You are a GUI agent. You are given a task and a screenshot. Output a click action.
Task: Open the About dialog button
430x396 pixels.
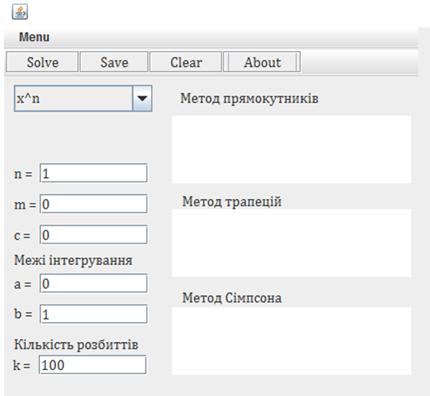(x=262, y=62)
